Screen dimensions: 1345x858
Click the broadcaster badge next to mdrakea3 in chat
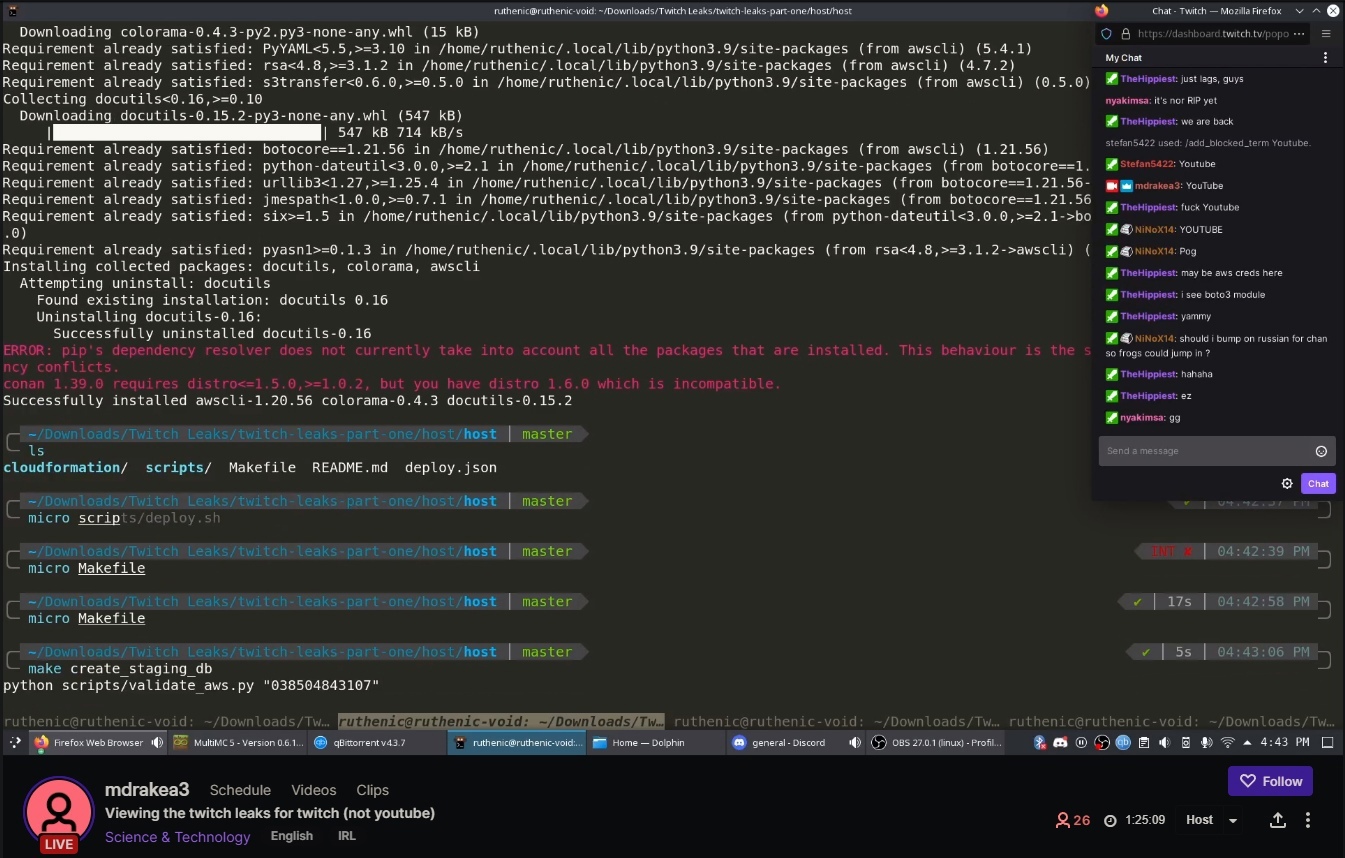click(1111, 186)
